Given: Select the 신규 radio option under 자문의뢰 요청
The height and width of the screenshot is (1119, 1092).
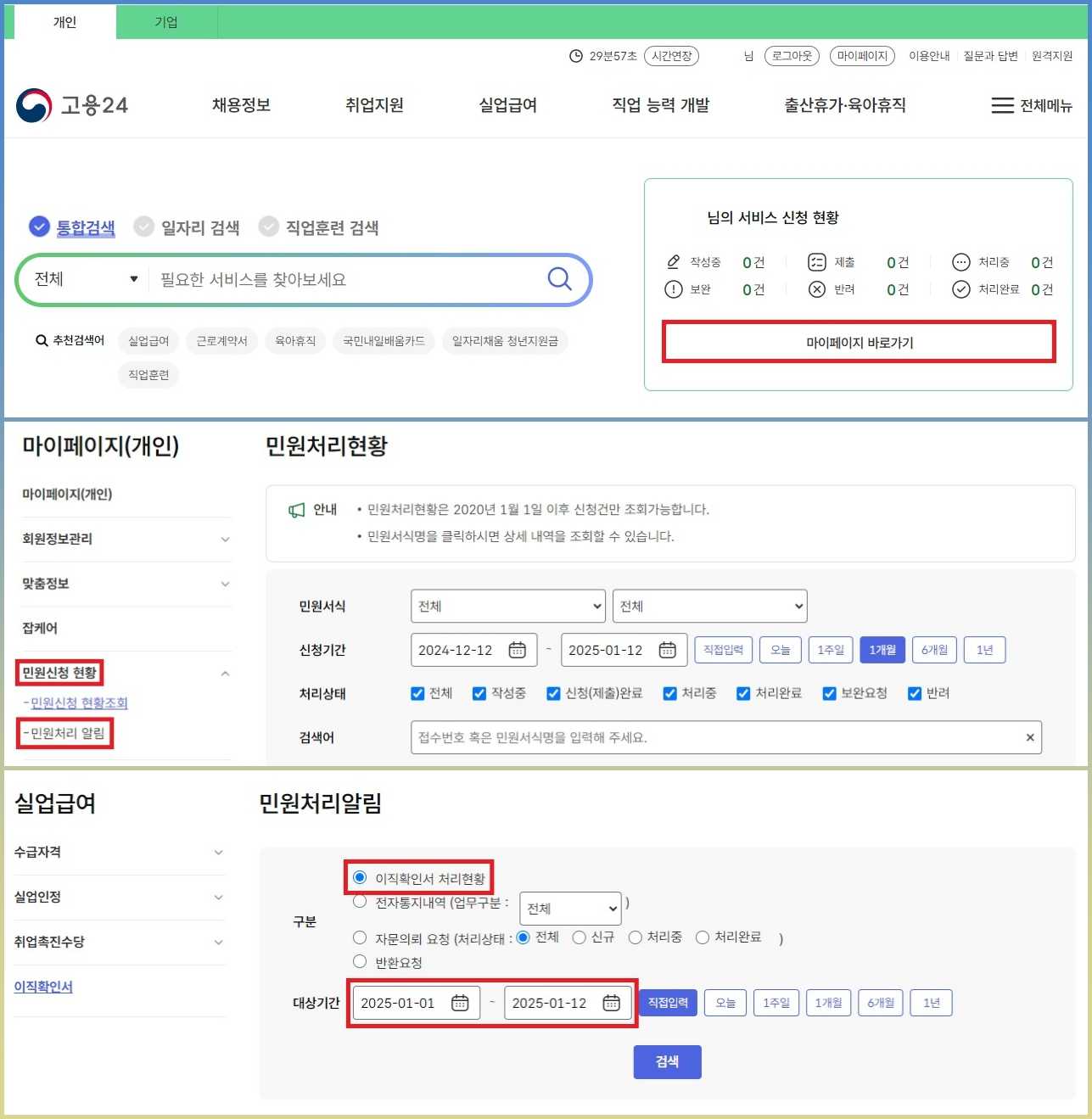Looking at the screenshot, I should (580, 937).
